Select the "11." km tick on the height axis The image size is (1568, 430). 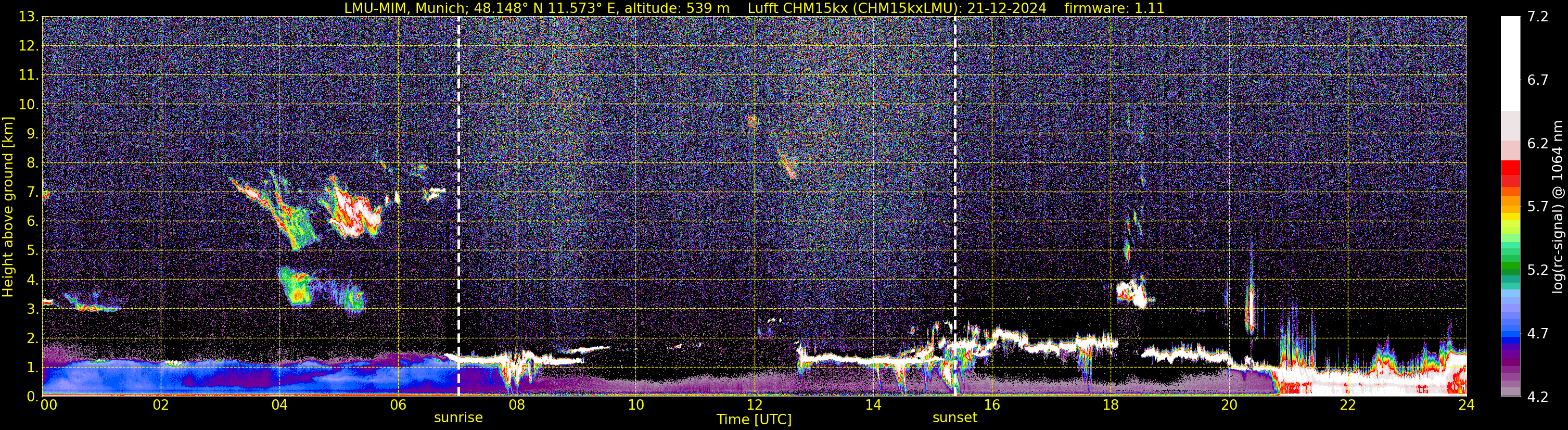point(28,75)
